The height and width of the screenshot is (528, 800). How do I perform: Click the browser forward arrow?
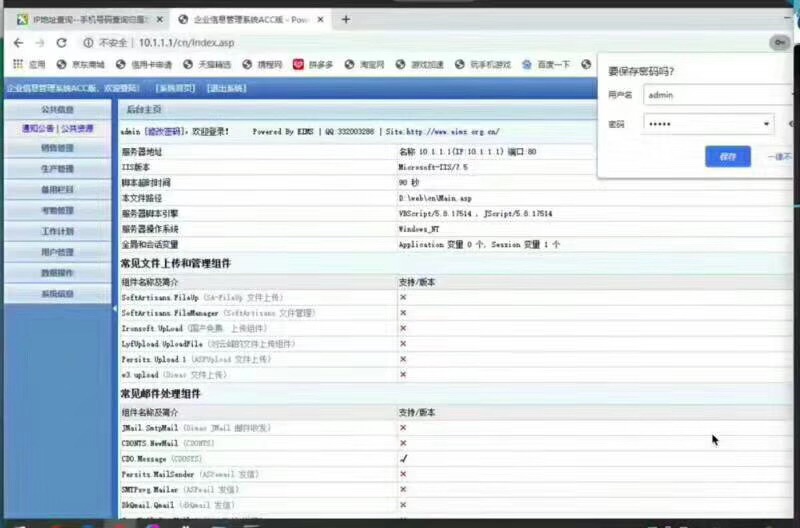point(40,43)
